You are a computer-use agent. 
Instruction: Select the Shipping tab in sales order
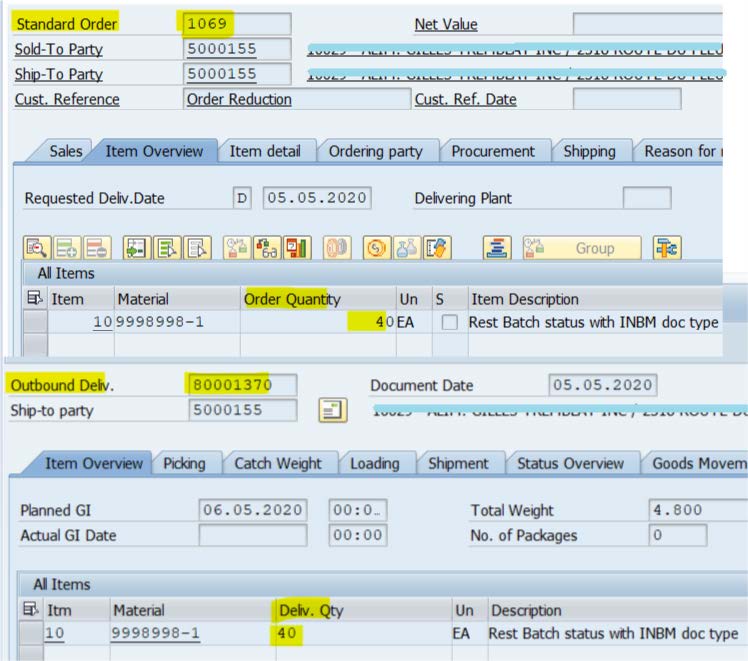589,151
